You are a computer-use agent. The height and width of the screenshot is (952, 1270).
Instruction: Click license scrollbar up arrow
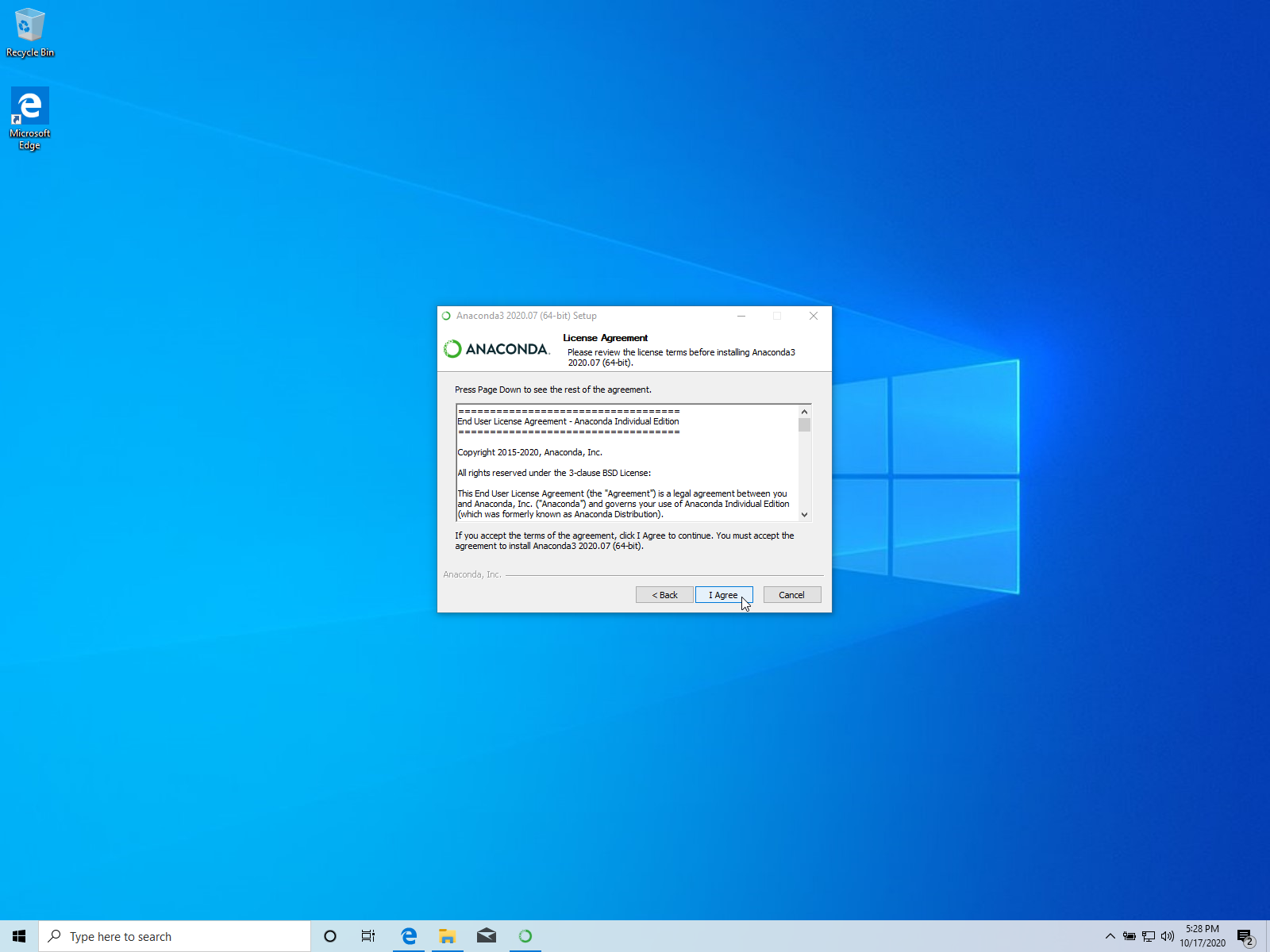pyautogui.click(x=804, y=412)
